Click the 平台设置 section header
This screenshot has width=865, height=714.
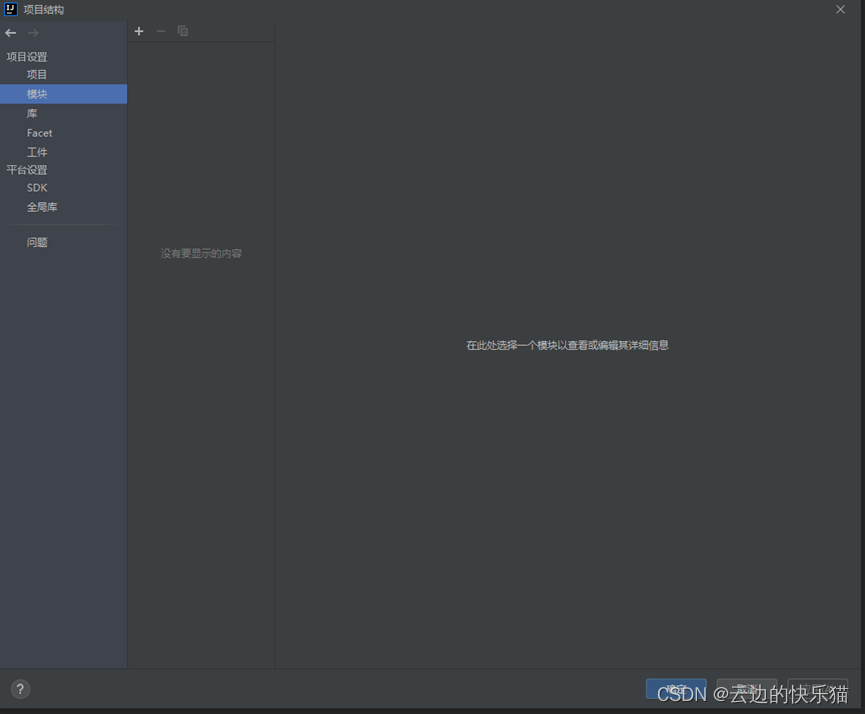point(26,170)
